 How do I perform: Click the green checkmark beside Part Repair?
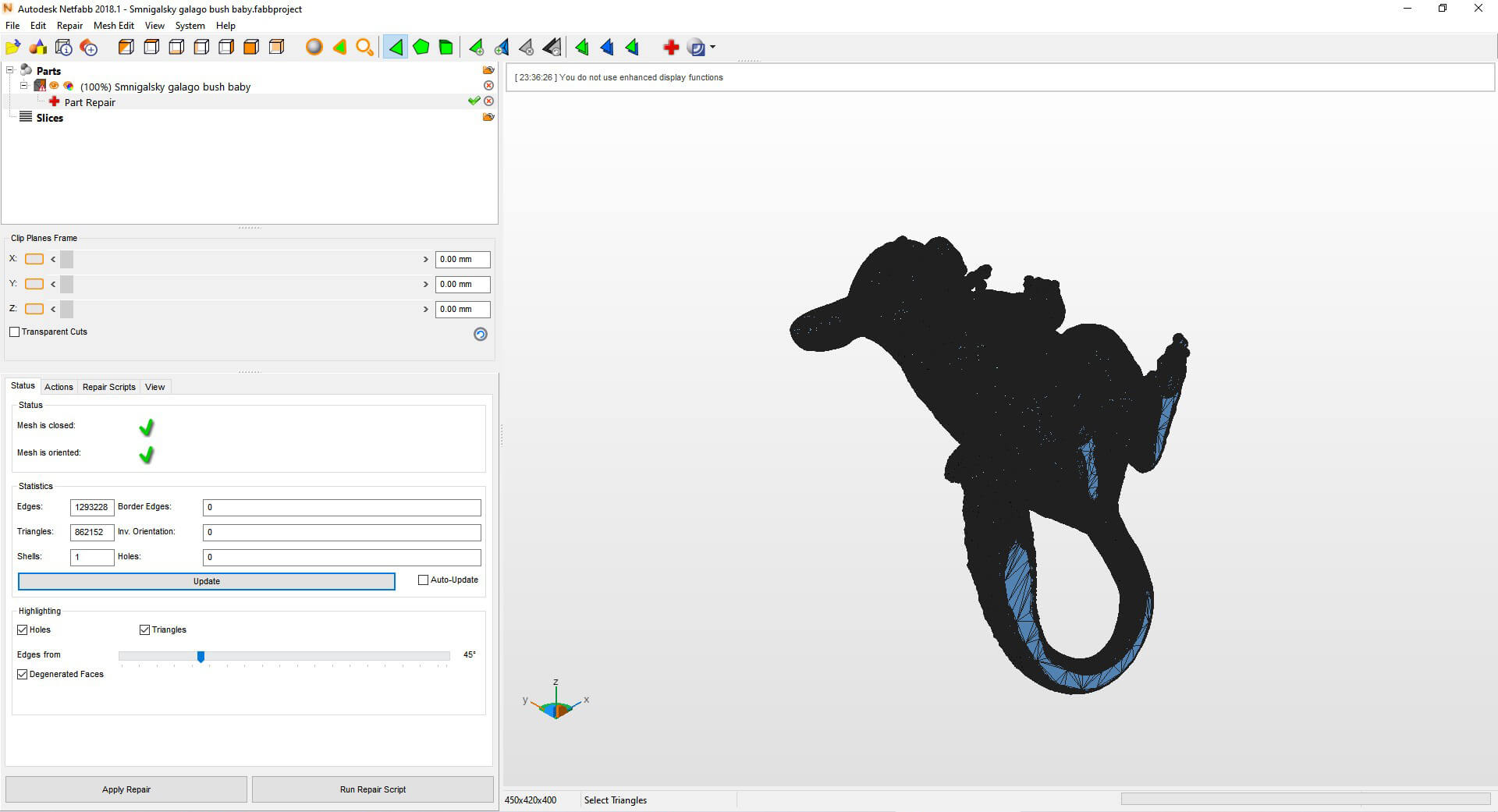(x=473, y=101)
